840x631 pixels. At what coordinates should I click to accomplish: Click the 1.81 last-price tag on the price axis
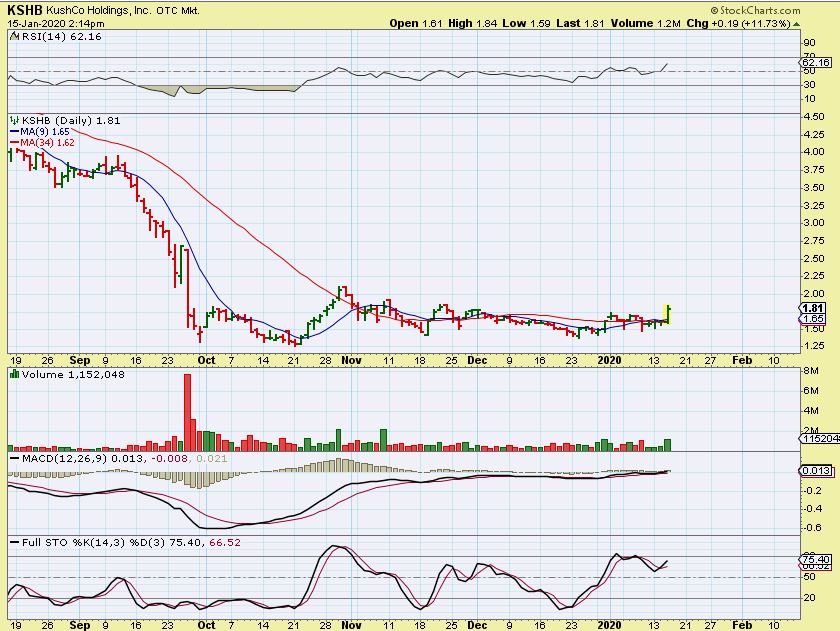point(813,308)
